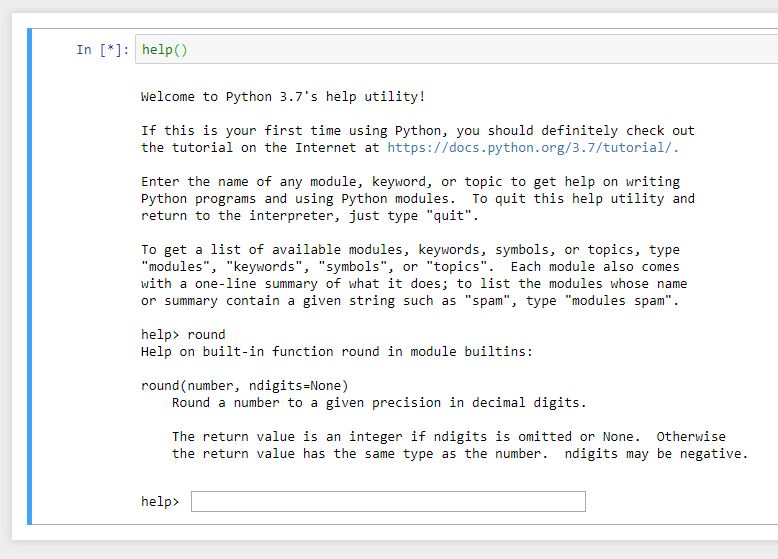
Task: Click the 'help> round' output line
Action: tap(183, 334)
